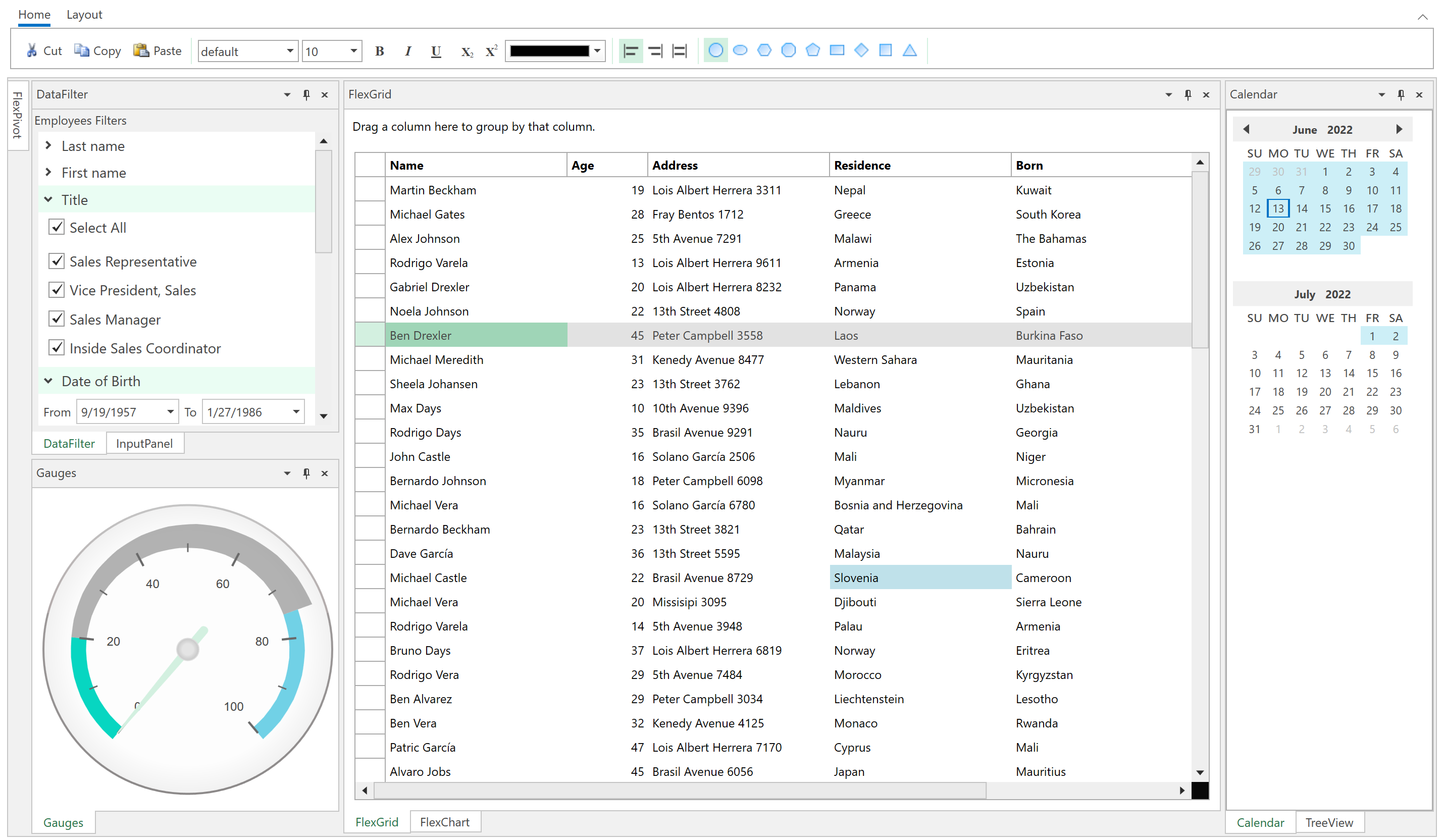
Task: Switch to the Layout ribbon tab
Action: pos(84,14)
